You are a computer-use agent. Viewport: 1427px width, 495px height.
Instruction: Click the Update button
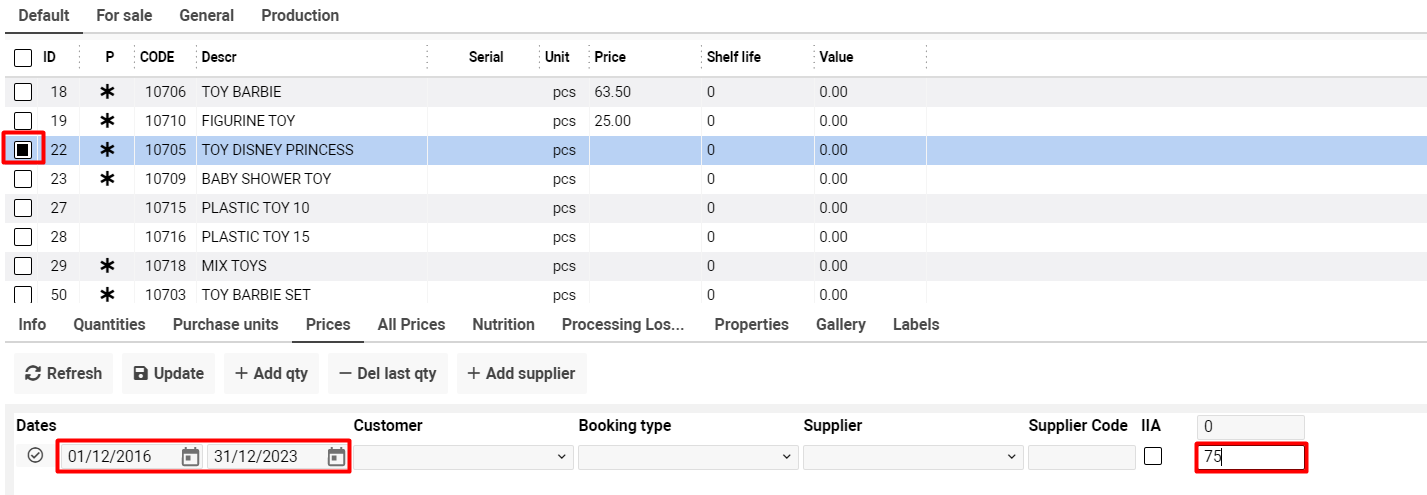pyautogui.click(x=169, y=373)
